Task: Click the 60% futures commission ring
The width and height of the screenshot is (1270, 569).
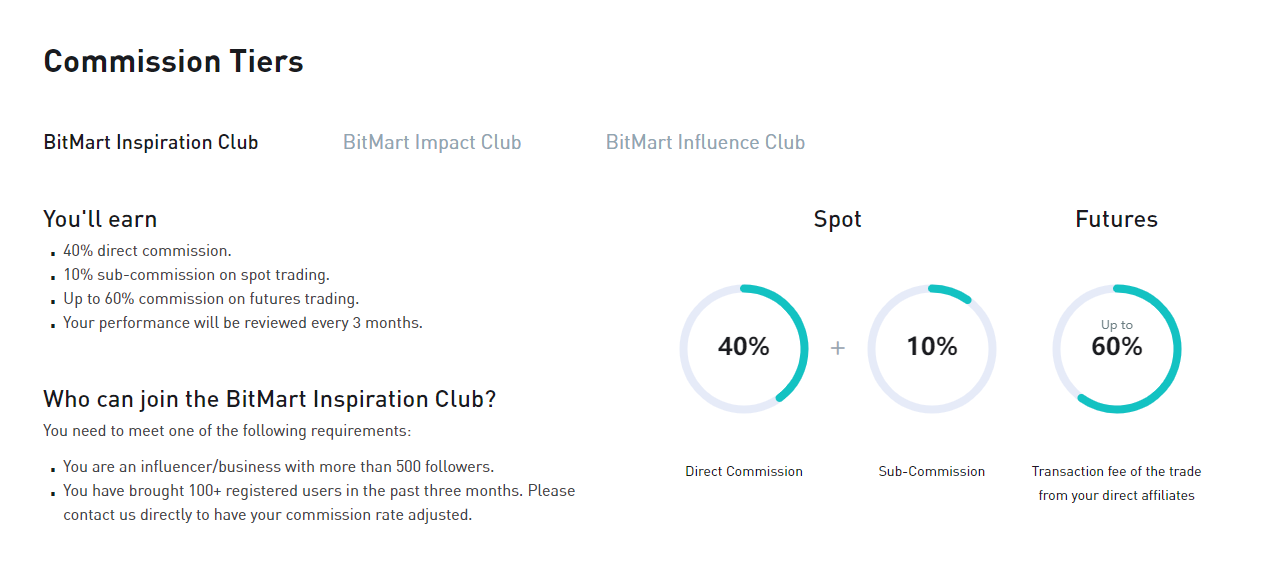Action: click(1117, 348)
